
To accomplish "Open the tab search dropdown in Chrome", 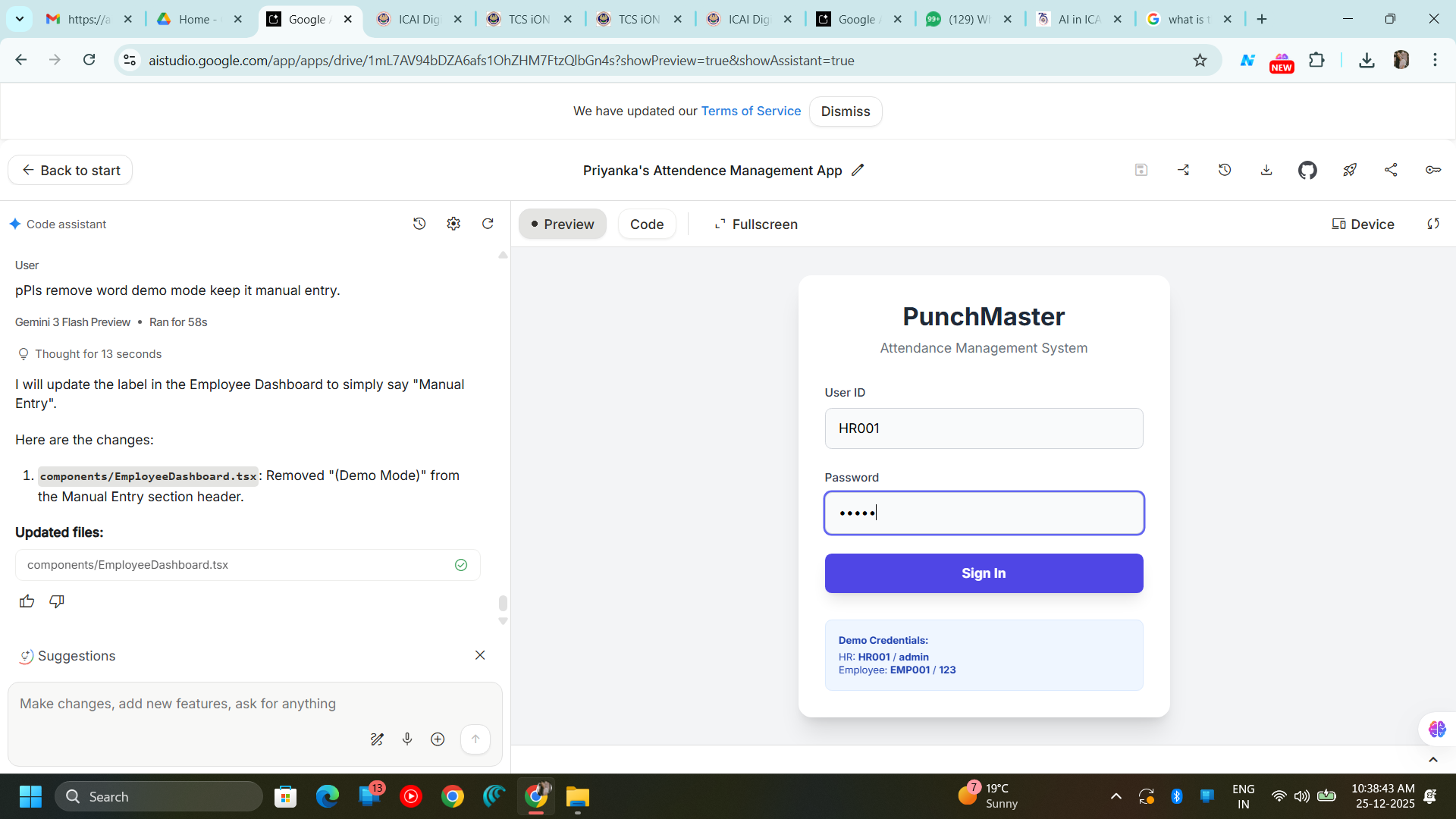I will click(20, 19).
